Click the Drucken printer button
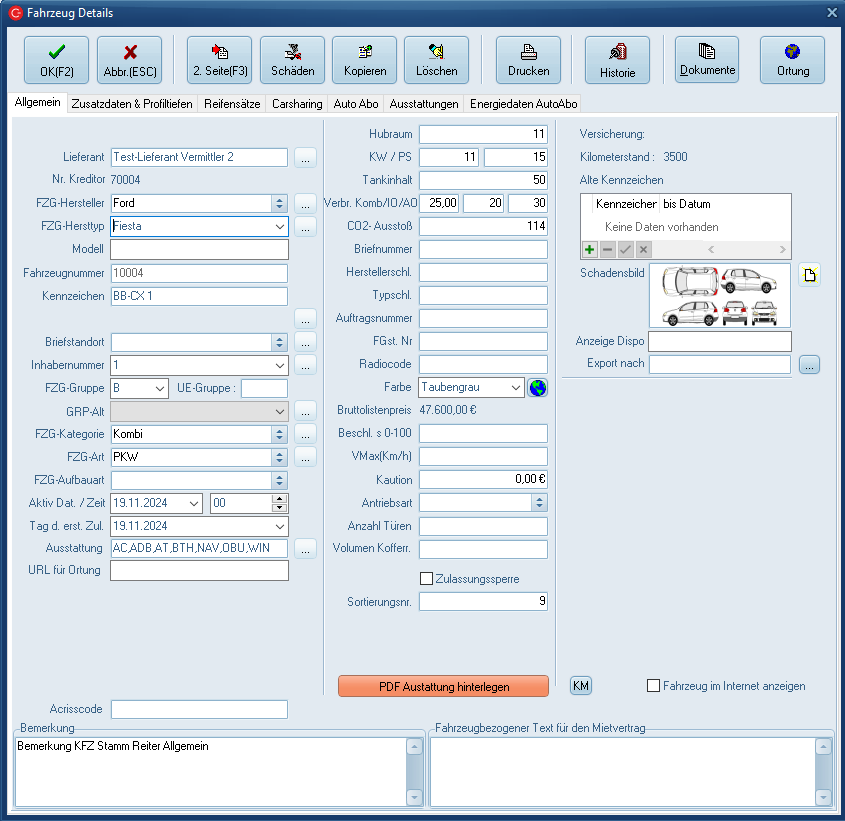 [x=528, y=60]
